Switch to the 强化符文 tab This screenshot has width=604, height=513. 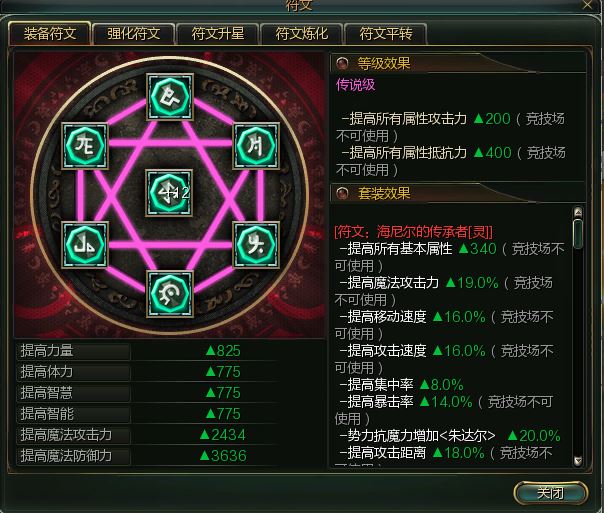tap(134, 34)
